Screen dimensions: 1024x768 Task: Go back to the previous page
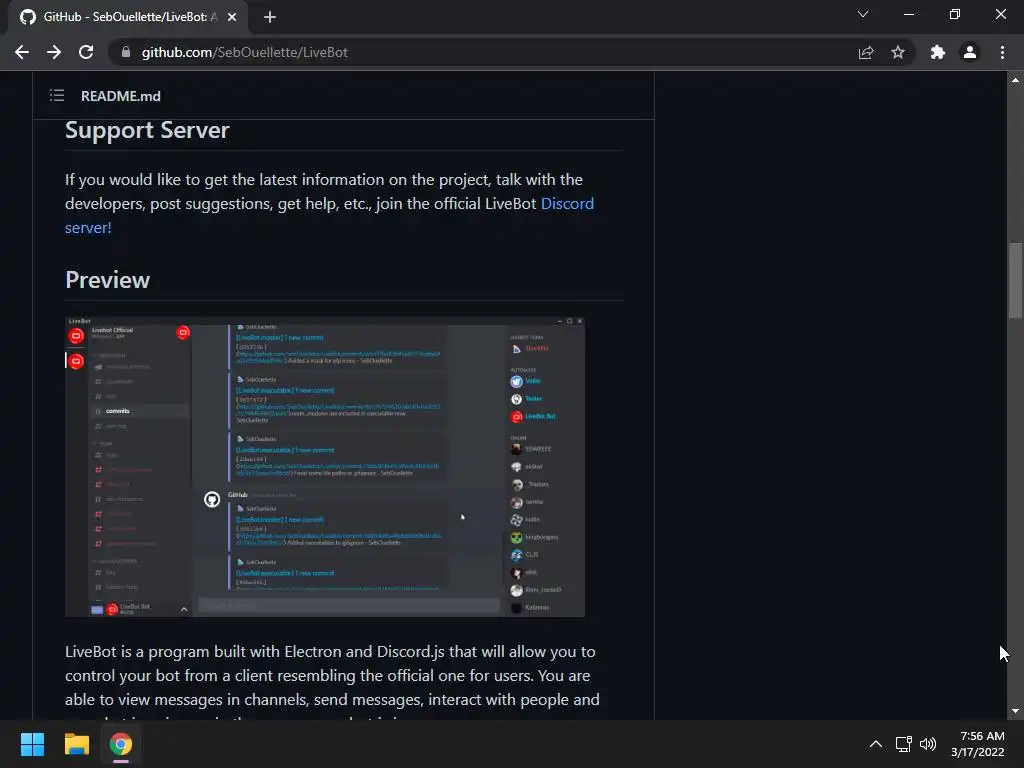click(x=22, y=52)
